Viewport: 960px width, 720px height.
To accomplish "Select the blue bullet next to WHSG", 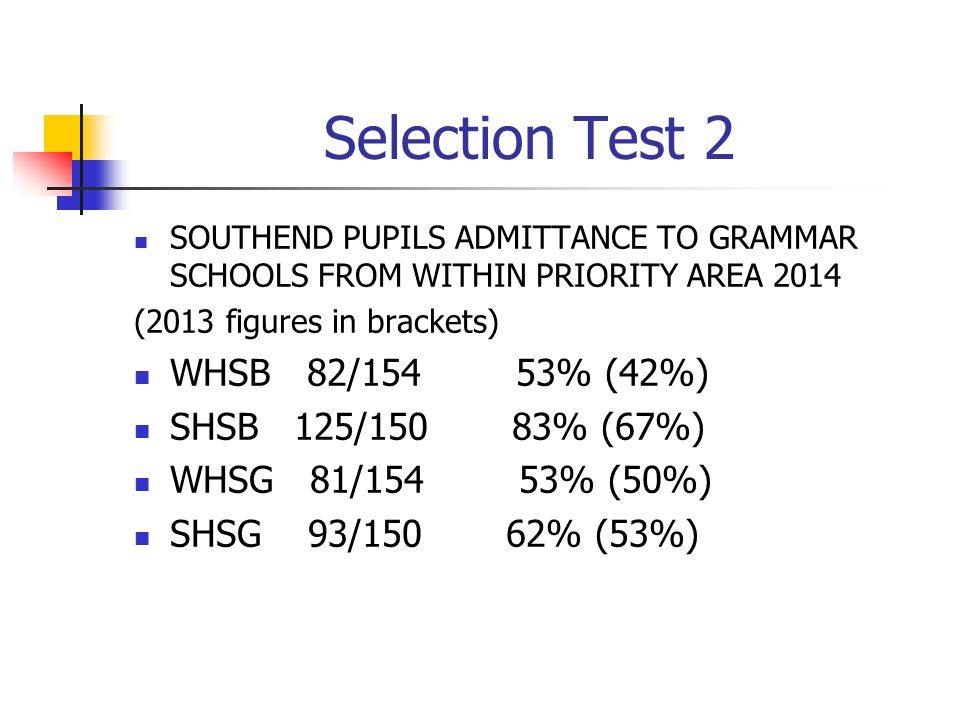I will pos(142,484).
